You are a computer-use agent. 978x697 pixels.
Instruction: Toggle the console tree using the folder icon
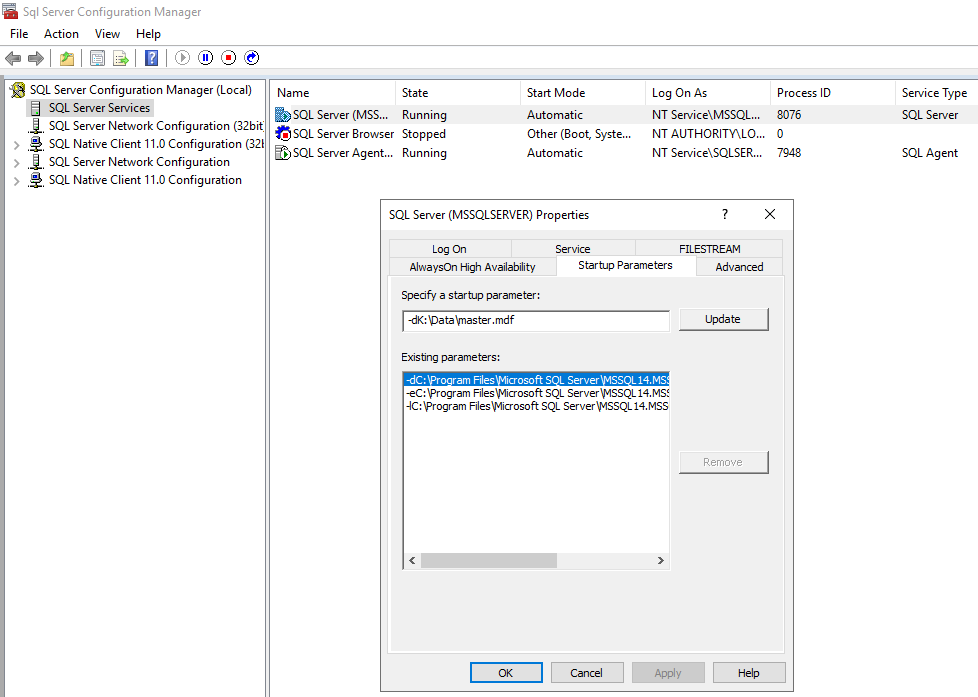pyautogui.click(x=67, y=57)
